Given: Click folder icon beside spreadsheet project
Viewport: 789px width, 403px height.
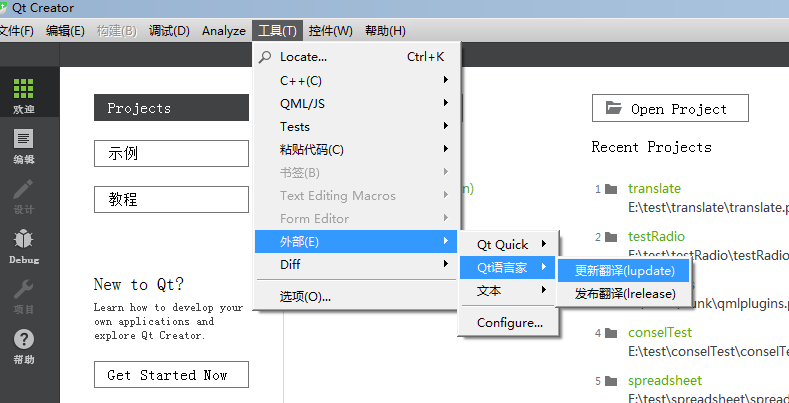Looking at the screenshot, I should [611, 381].
